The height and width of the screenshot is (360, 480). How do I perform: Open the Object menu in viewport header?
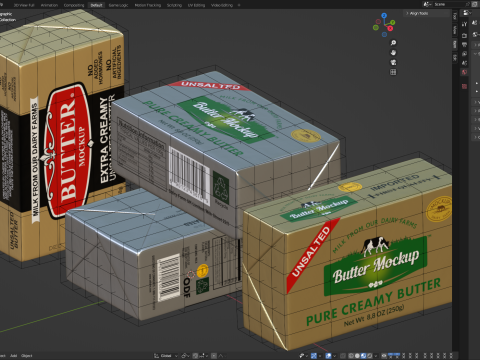point(27,356)
